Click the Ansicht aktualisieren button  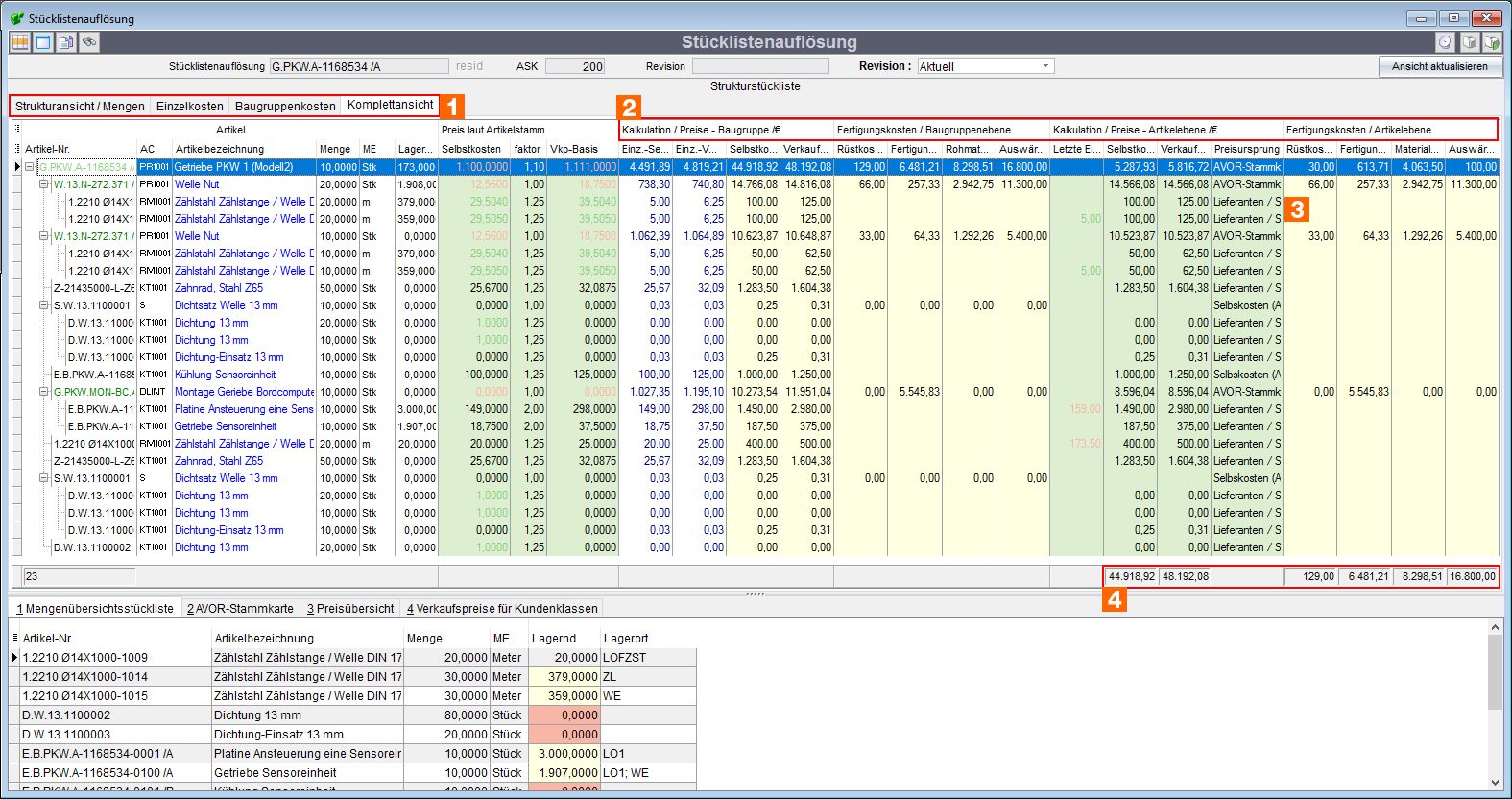point(1440,66)
